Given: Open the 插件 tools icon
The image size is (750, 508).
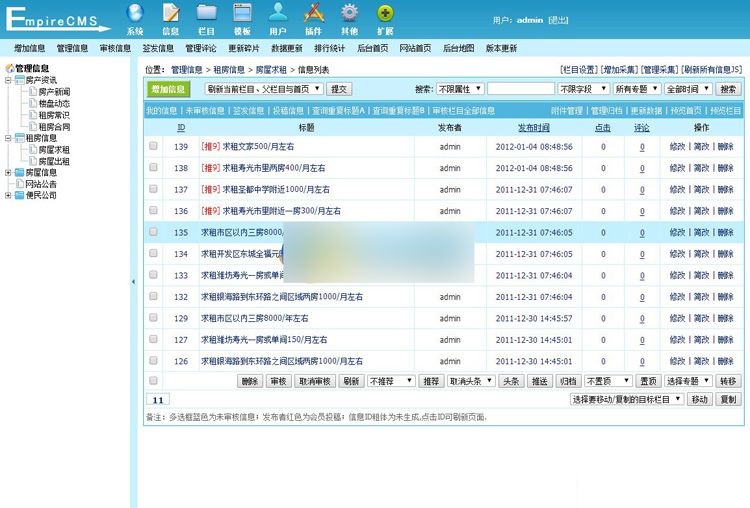Looking at the screenshot, I should click(314, 13).
